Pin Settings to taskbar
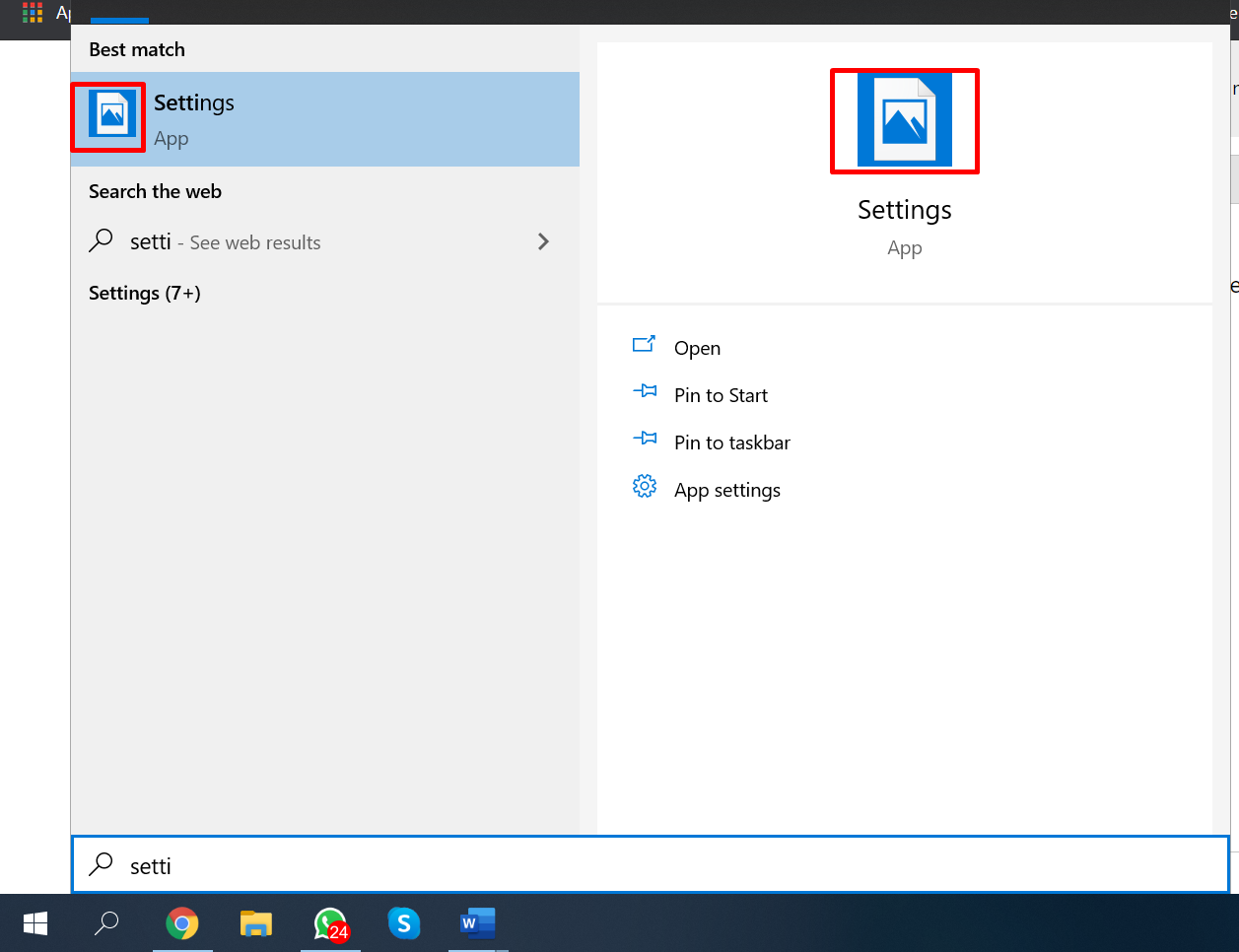Image resolution: width=1239 pixels, height=952 pixels. tap(732, 442)
